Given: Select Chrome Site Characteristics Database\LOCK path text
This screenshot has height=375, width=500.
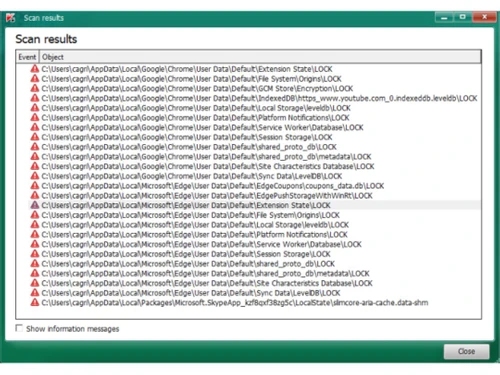Looking at the screenshot, I should pyautogui.click(x=208, y=166).
